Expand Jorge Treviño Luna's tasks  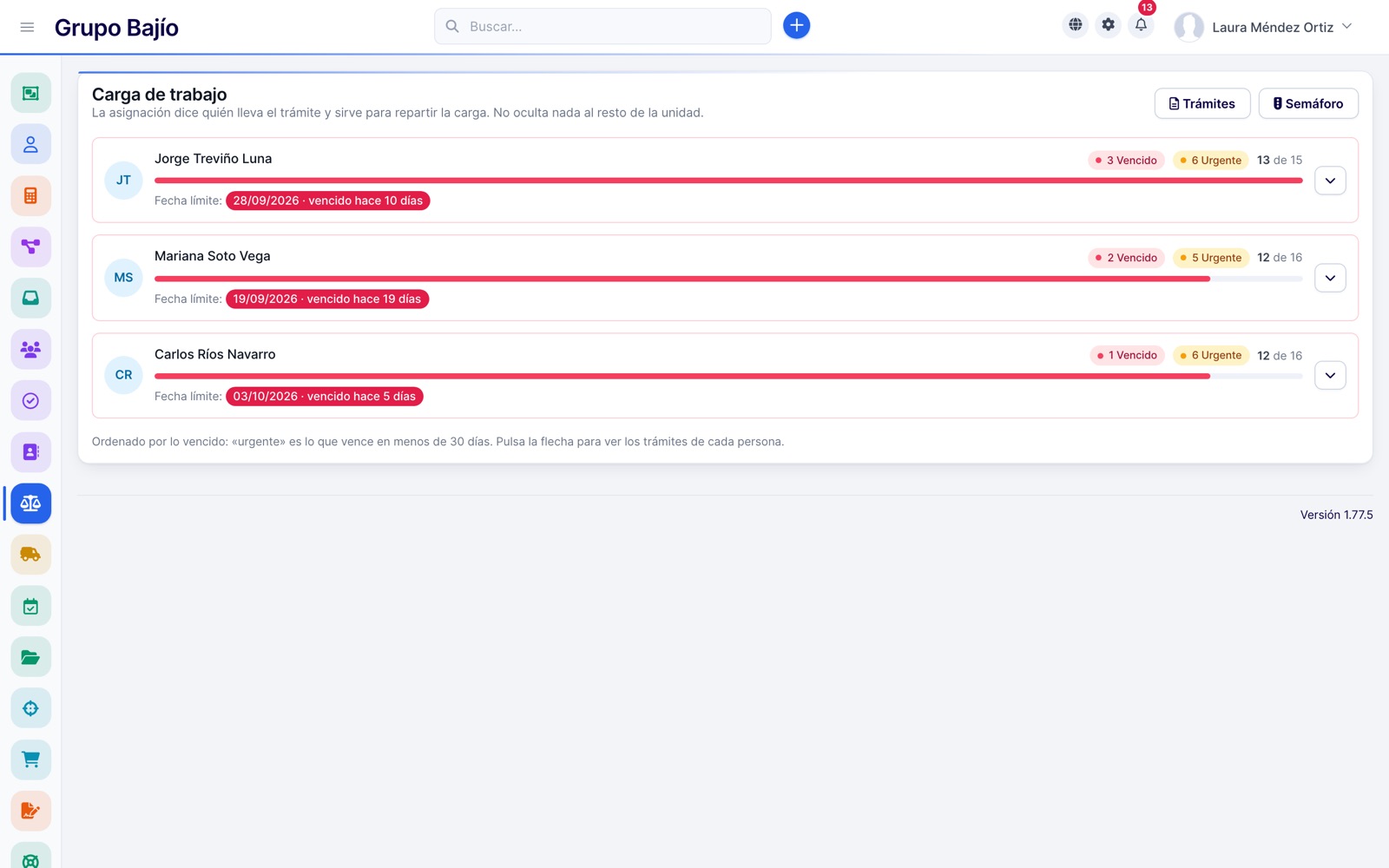1330,181
